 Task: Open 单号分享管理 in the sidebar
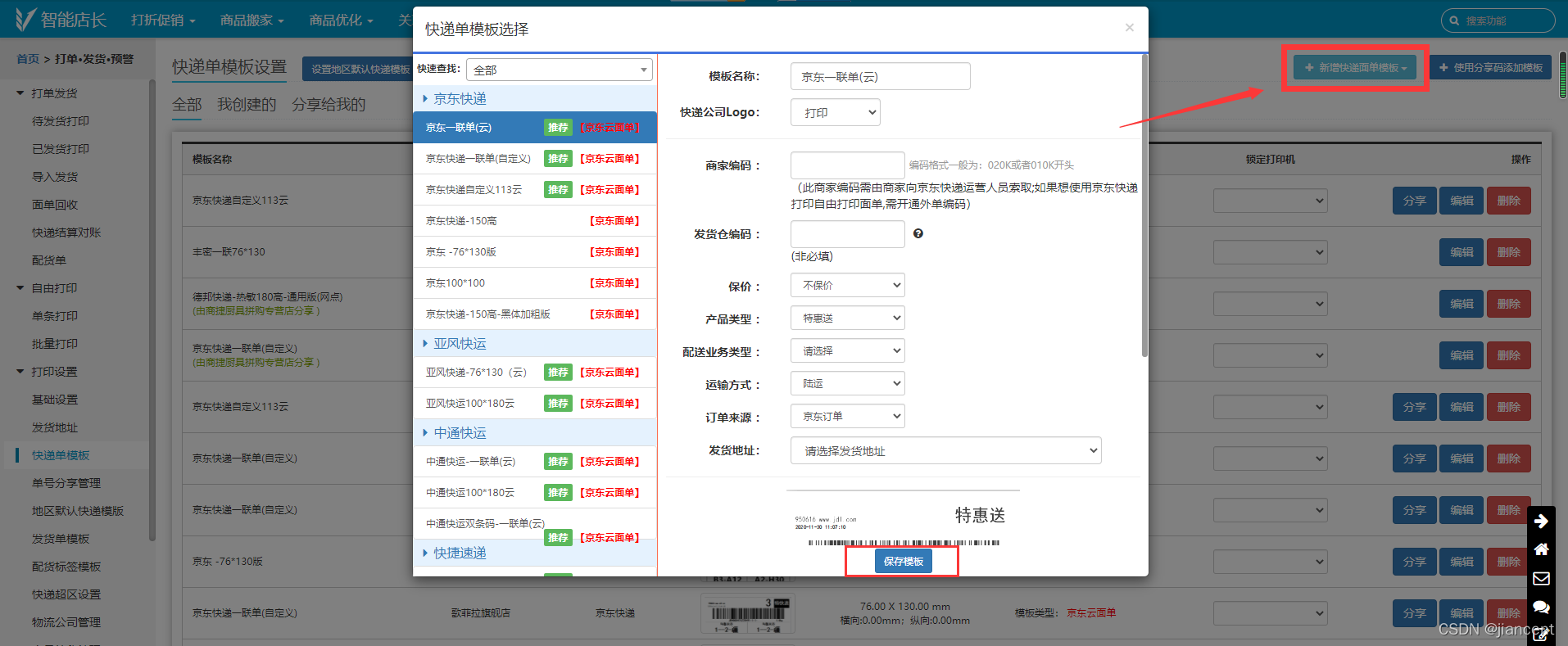66,483
